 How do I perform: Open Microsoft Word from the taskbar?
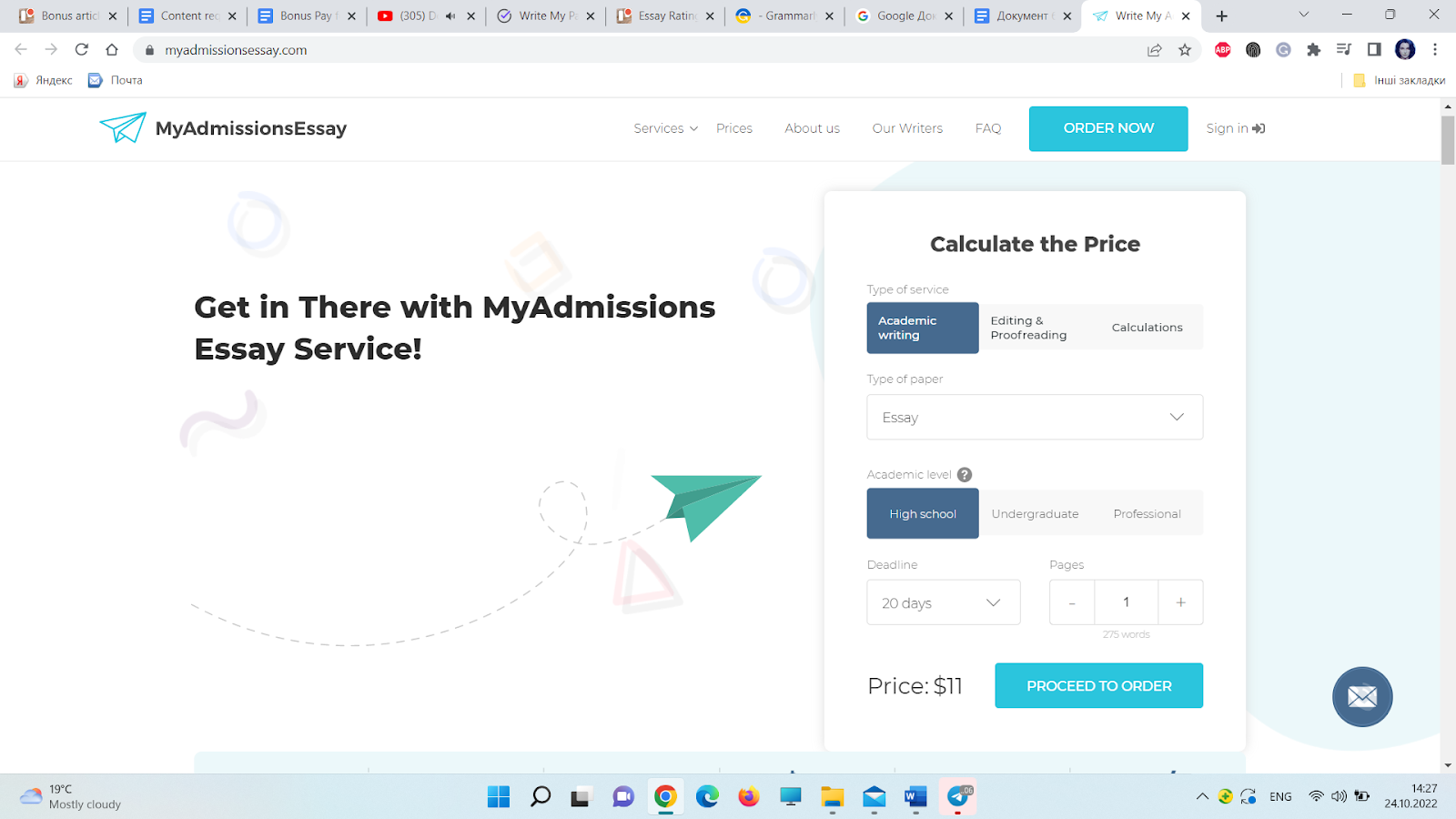915,797
